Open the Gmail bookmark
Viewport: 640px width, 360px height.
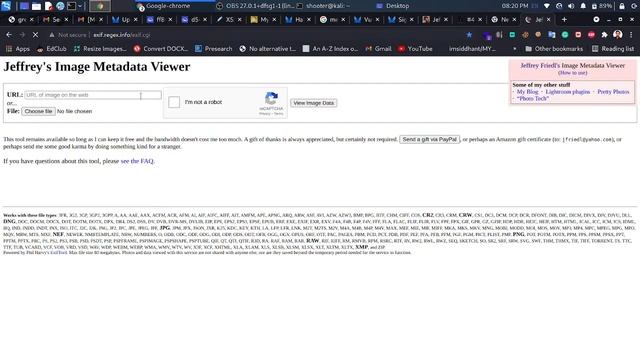coord(378,49)
